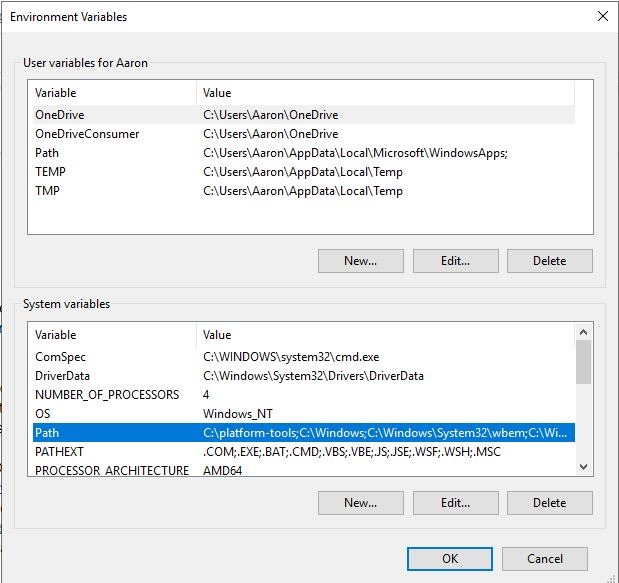Image resolution: width=619 pixels, height=583 pixels.
Task: Click the Drivers\DriverData value
Action: [x=313, y=376]
